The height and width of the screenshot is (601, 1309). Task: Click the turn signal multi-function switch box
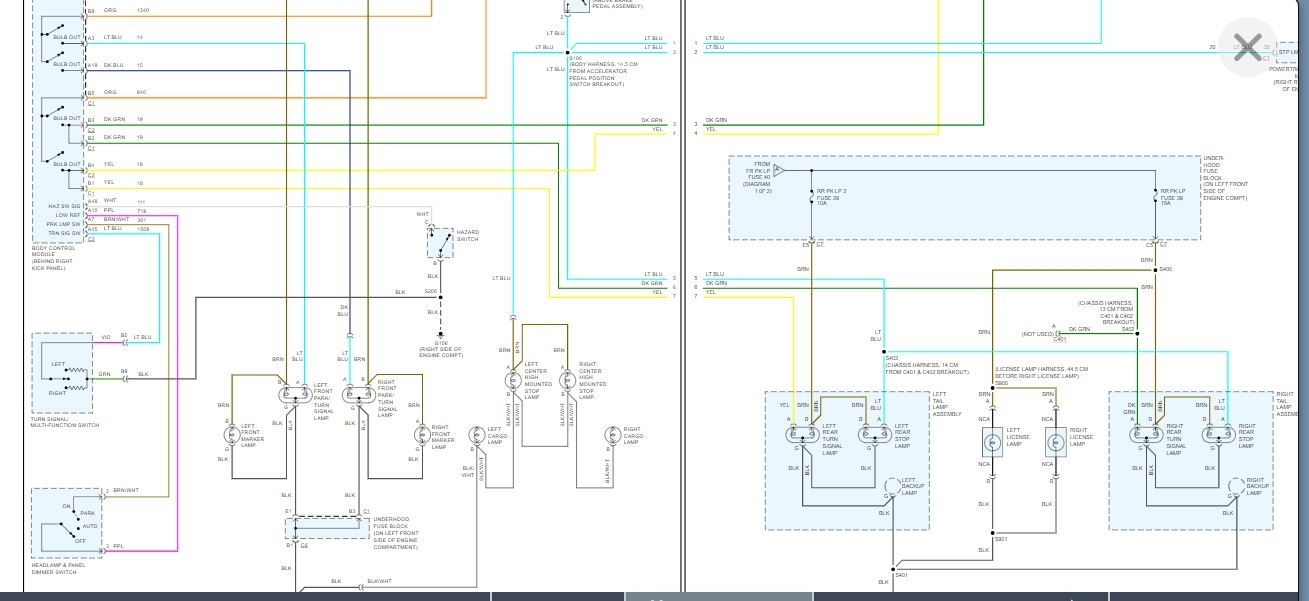pyautogui.click(x=62, y=373)
